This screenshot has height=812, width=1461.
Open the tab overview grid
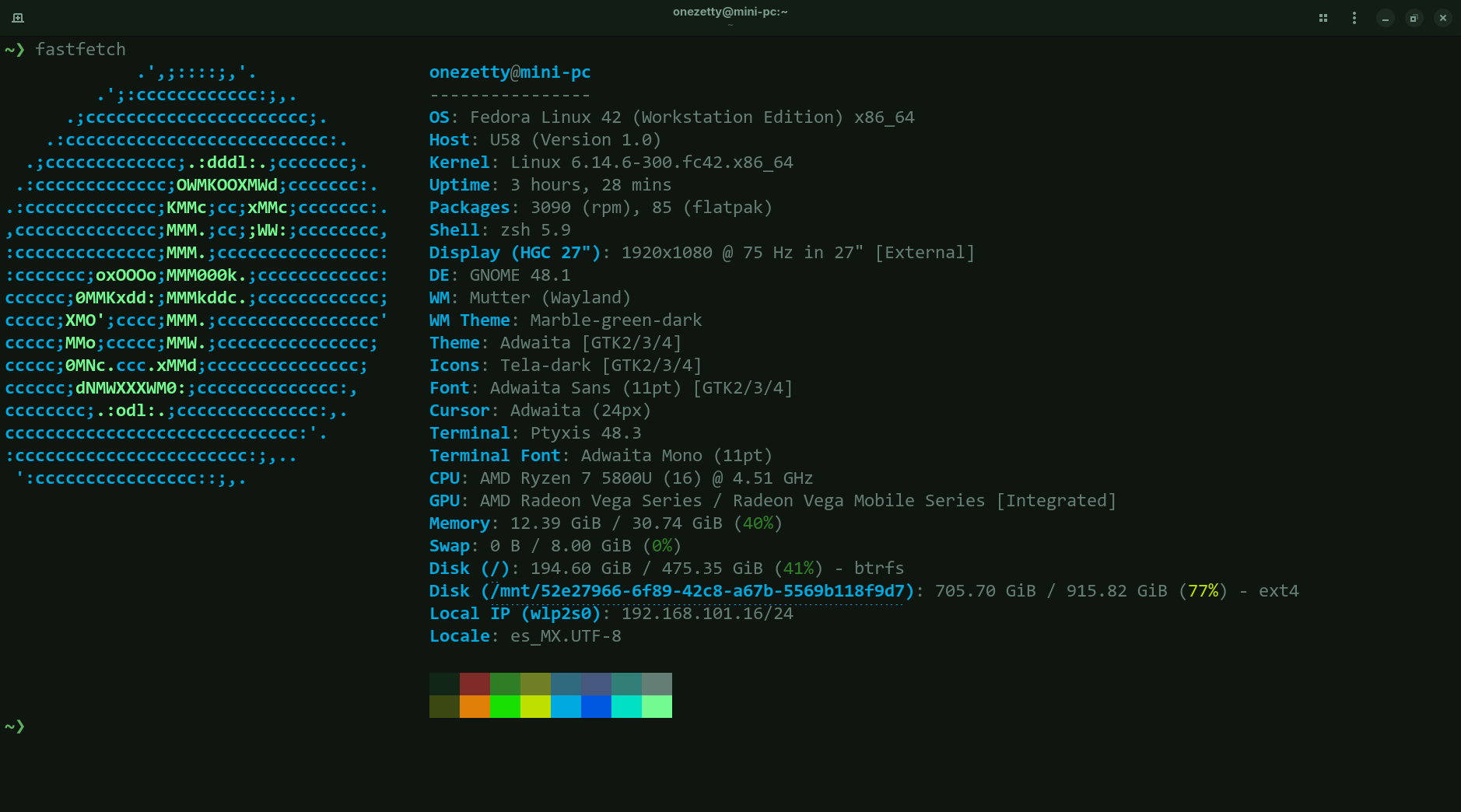tap(1323, 17)
